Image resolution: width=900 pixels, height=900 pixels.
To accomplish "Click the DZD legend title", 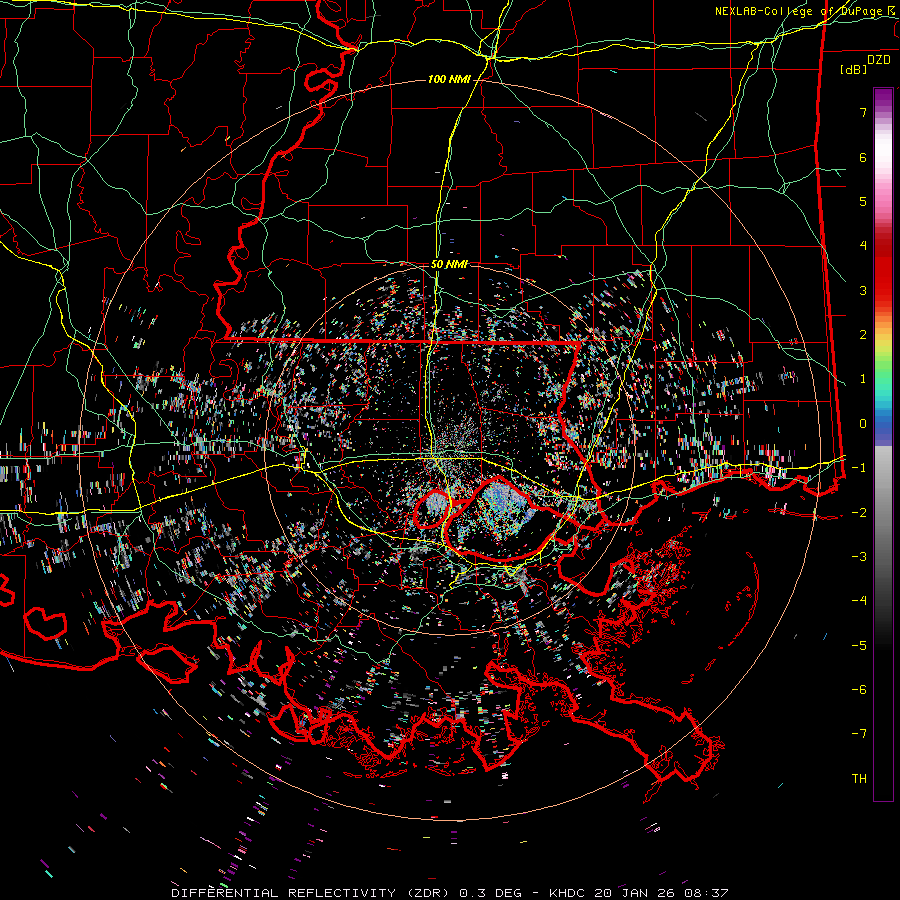I will pyautogui.click(x=878, y=60).
